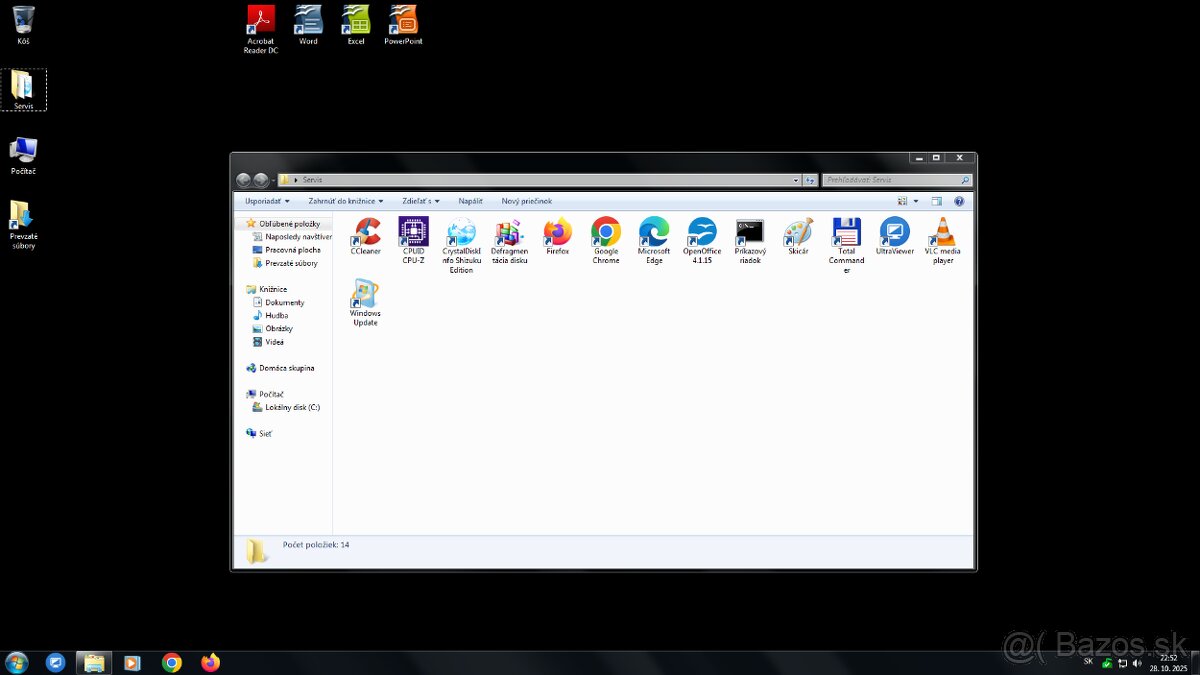This screenshot has height=675, width=1200.
Task: Open the Zdieľať s dropdown
Action: [x=421, y=201]
